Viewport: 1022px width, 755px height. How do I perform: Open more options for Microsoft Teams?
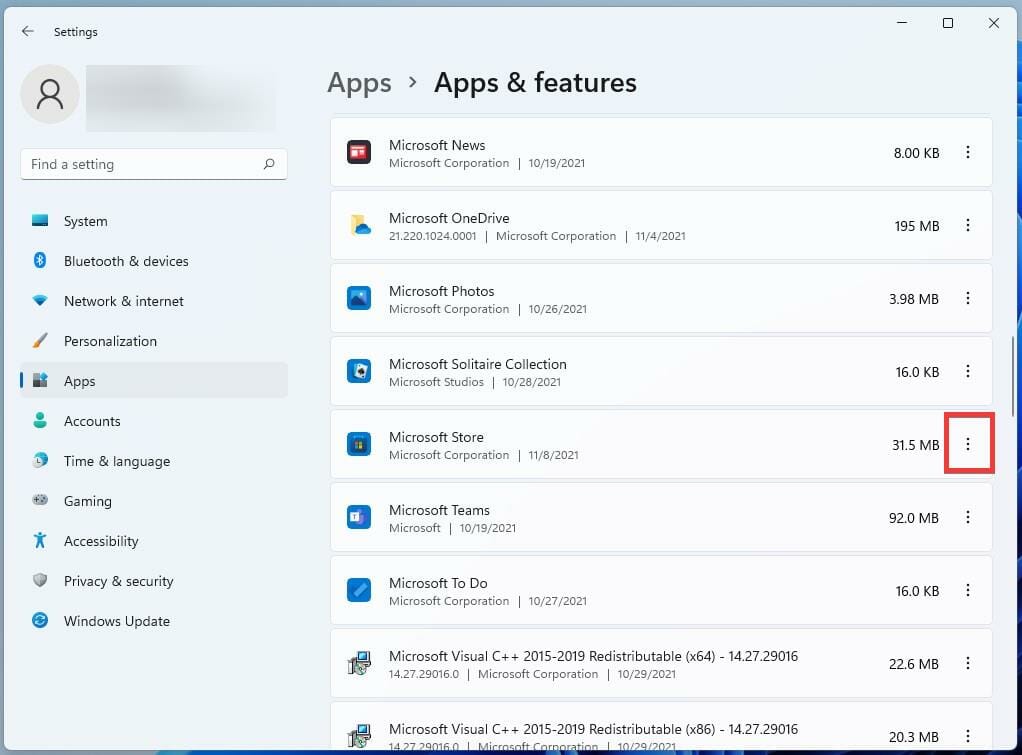click(968, 517)
